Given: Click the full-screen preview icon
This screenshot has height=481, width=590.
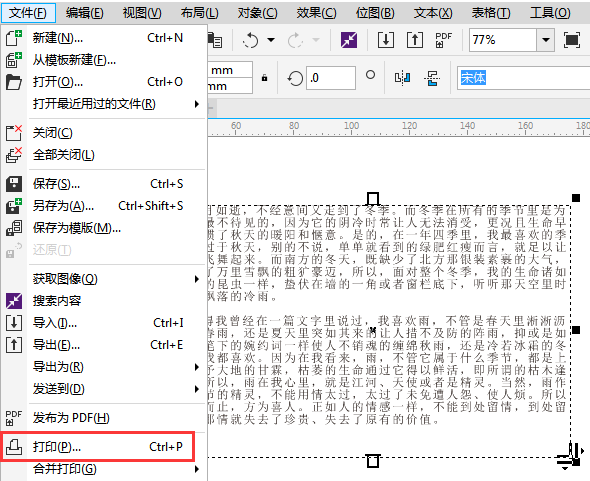Looking at the screenshot, I should click(572, 40).
